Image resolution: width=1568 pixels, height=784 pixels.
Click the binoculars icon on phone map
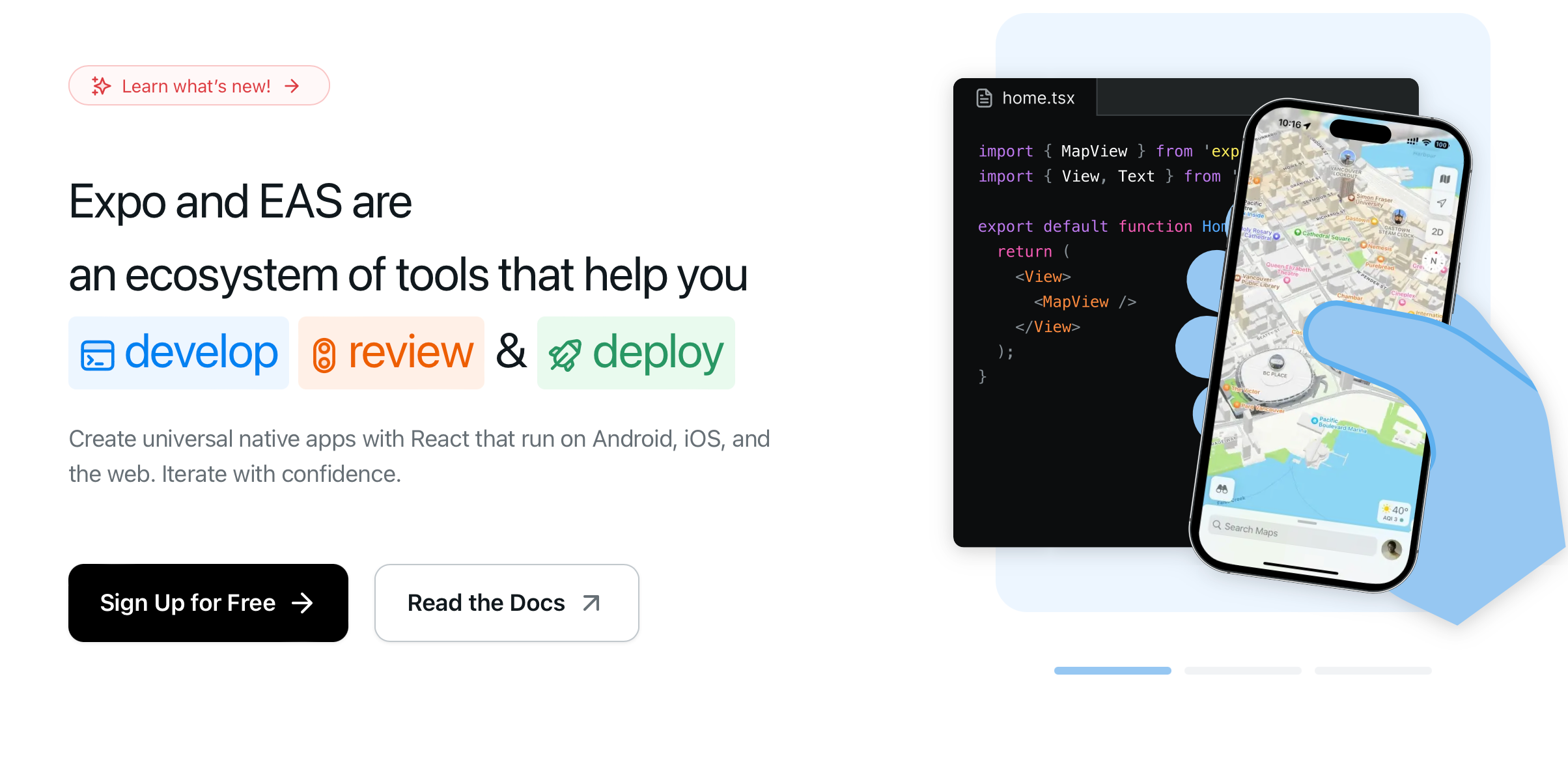click(1222, 488)
